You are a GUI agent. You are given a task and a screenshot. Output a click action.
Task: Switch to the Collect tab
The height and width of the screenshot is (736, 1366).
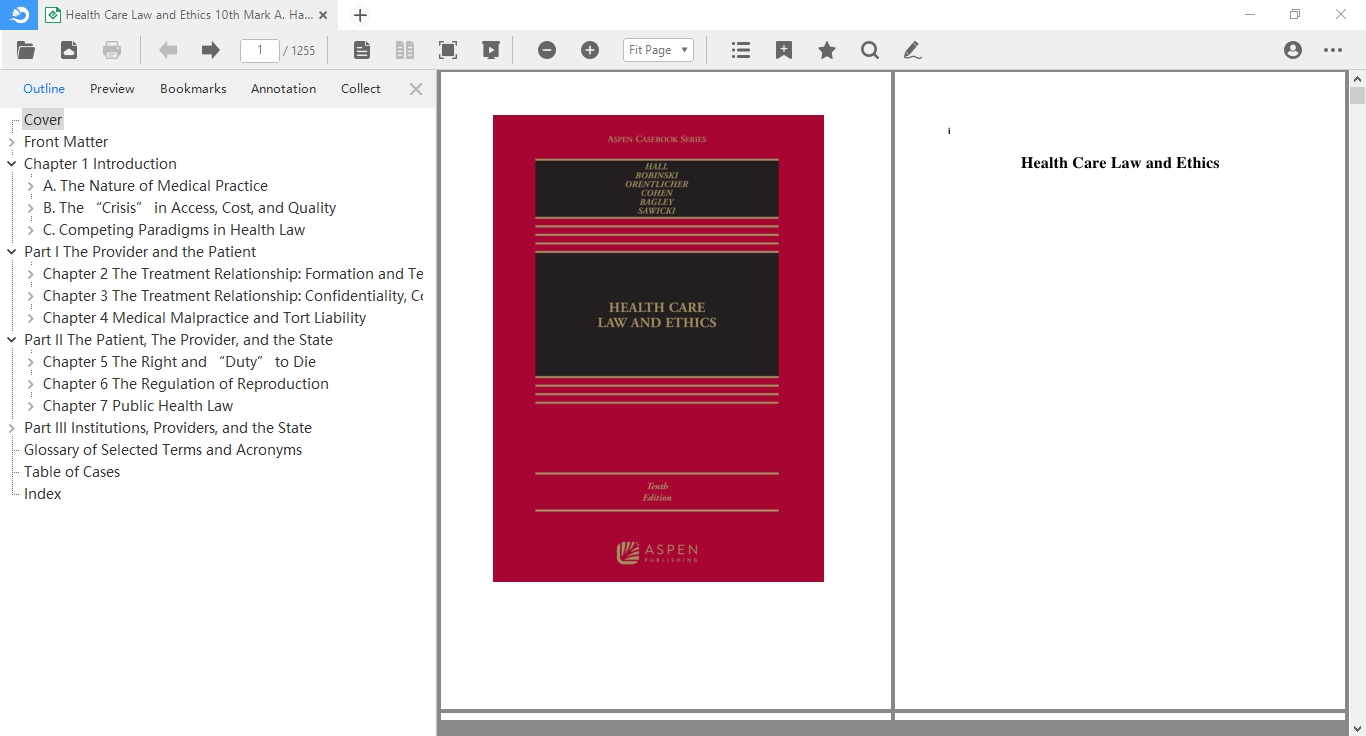coord(361,89)
